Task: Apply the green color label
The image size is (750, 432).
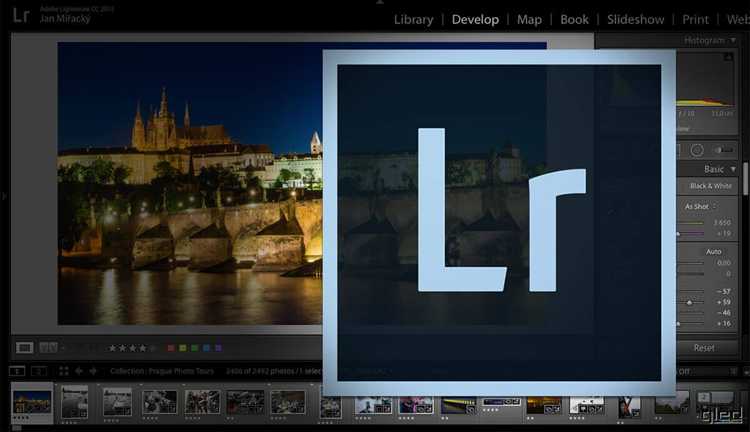Action: tap(195, 348)
